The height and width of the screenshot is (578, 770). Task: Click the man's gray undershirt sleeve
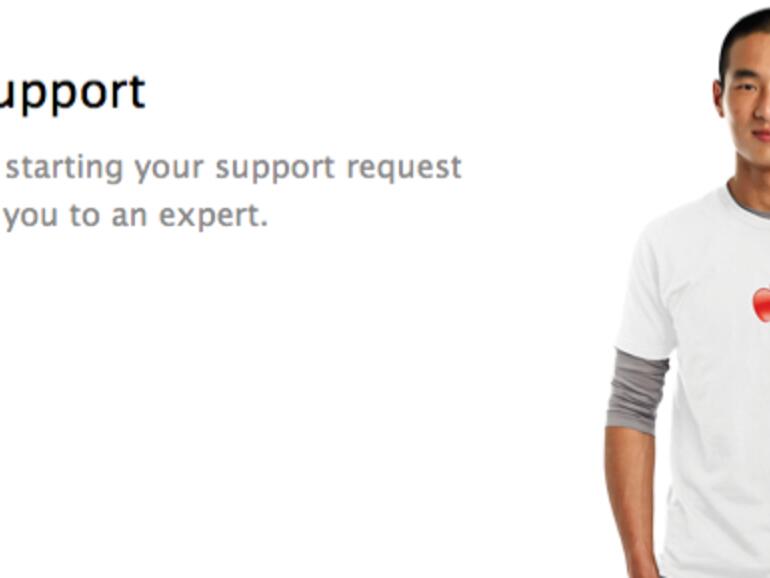point(636,391)
